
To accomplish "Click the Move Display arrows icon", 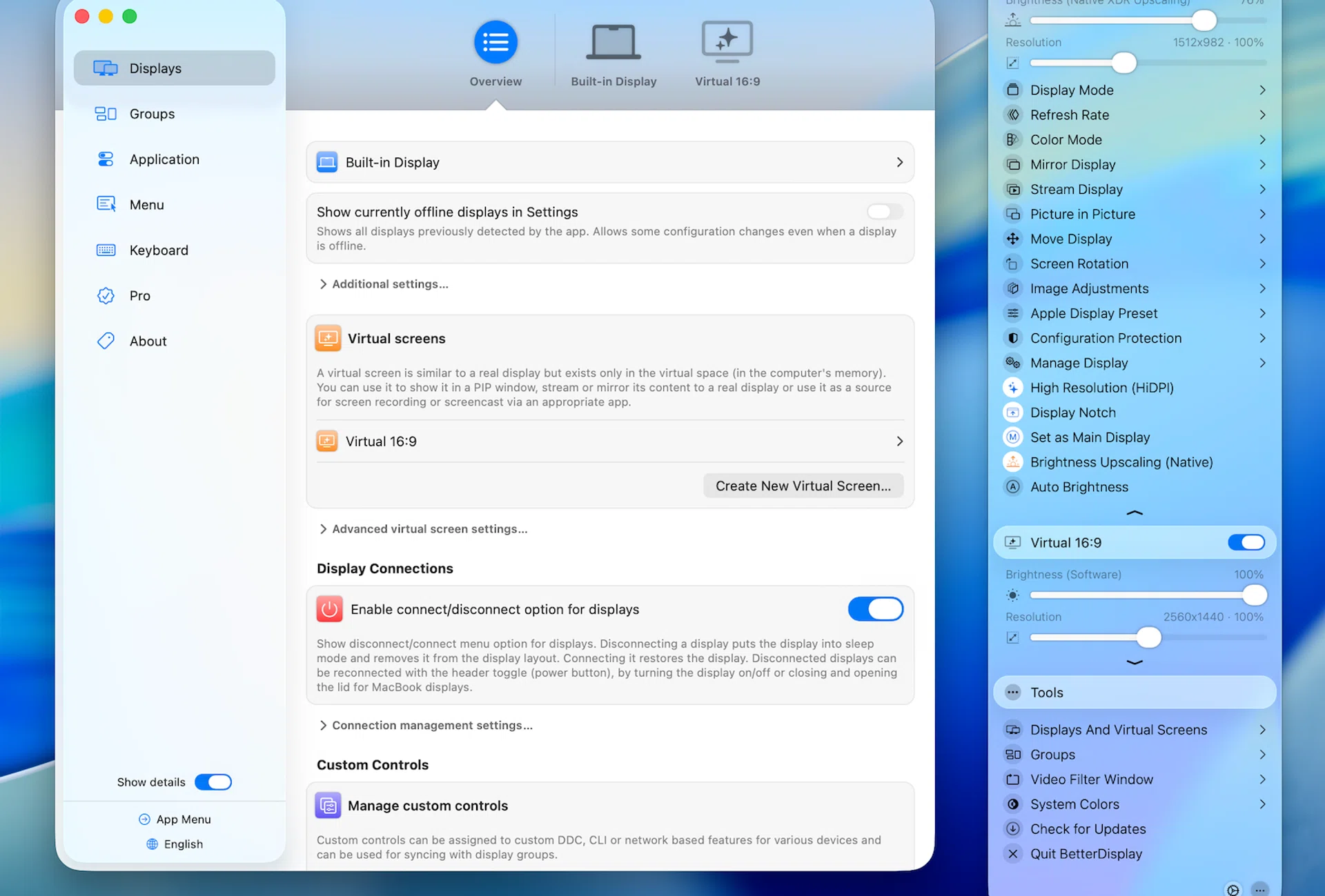I will [x=1012, y=239].
